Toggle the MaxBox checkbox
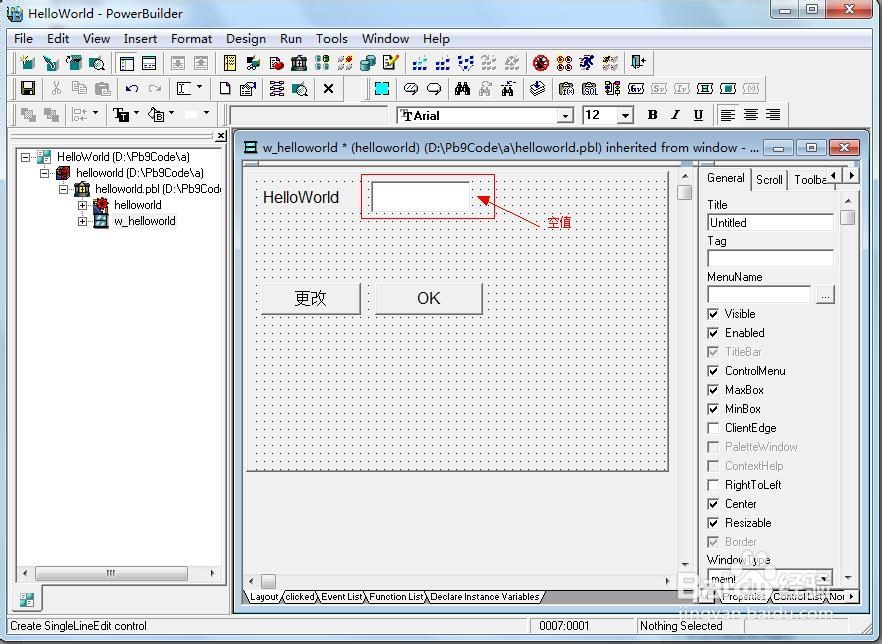Image resolution: width=882 pixels, height=644 pixels. coord(713,390)
